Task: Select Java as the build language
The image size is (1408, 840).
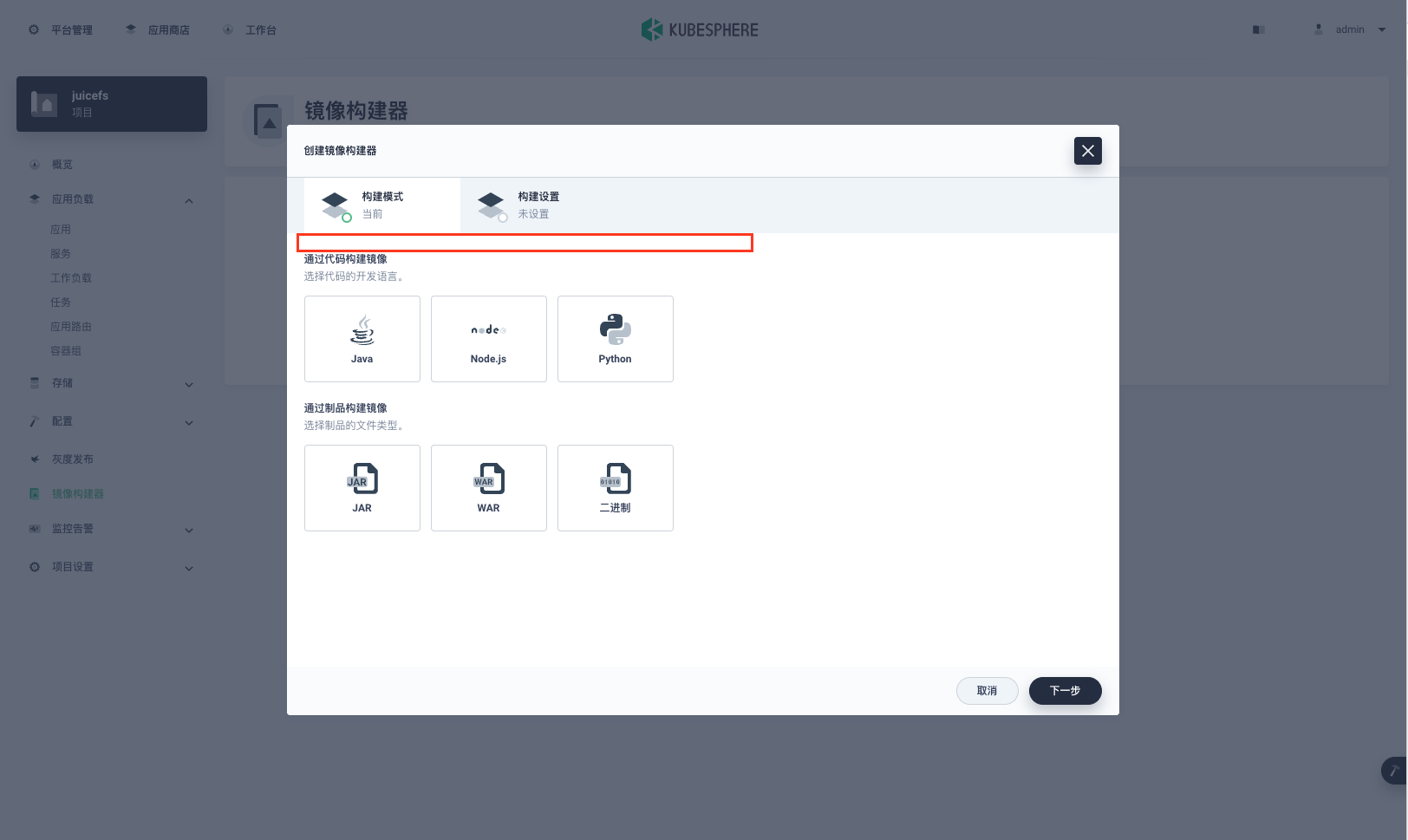Action: click(362, 338)
